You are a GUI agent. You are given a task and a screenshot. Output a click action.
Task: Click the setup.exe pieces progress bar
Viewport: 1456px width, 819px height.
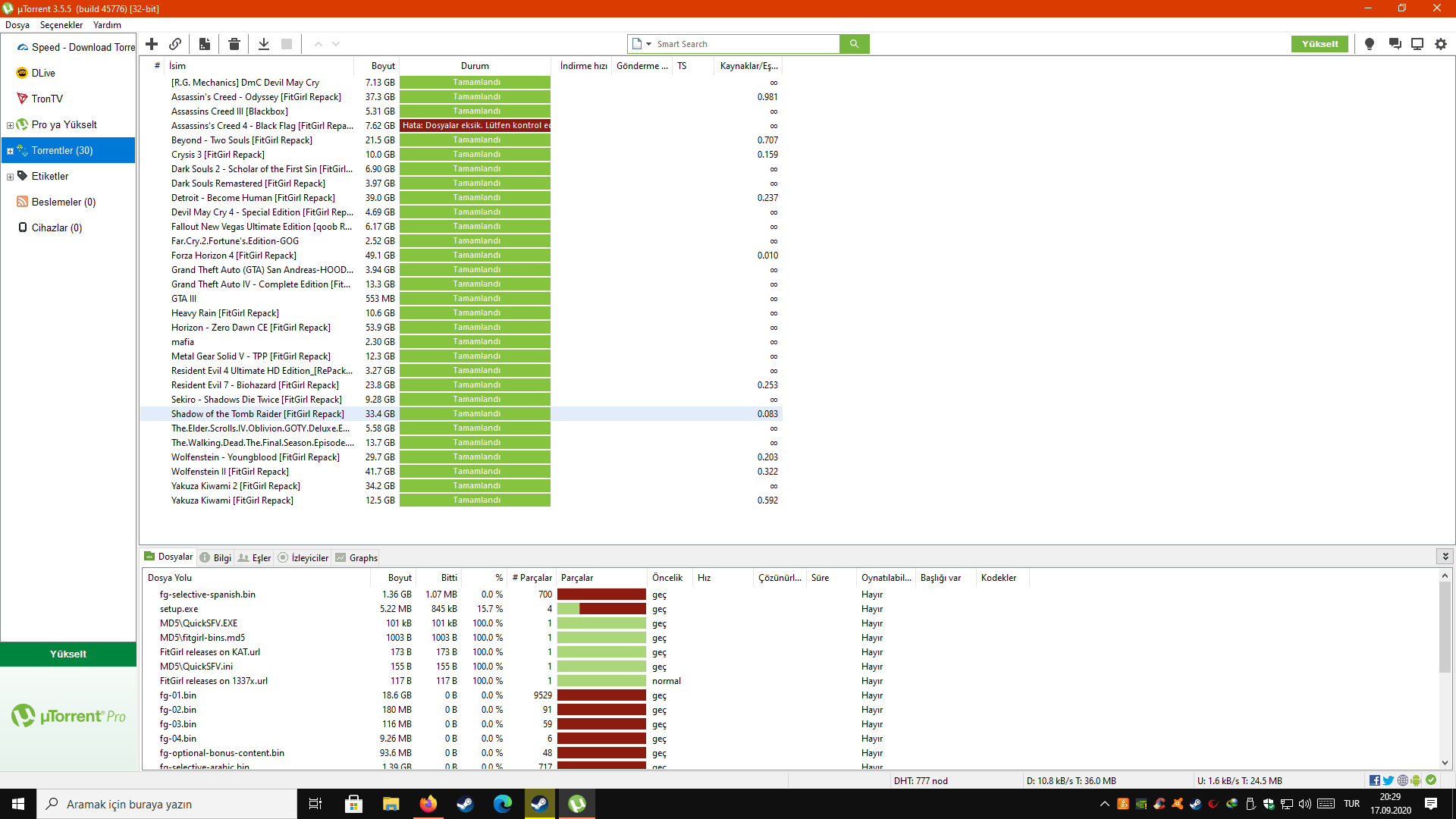tap(601, 609)
